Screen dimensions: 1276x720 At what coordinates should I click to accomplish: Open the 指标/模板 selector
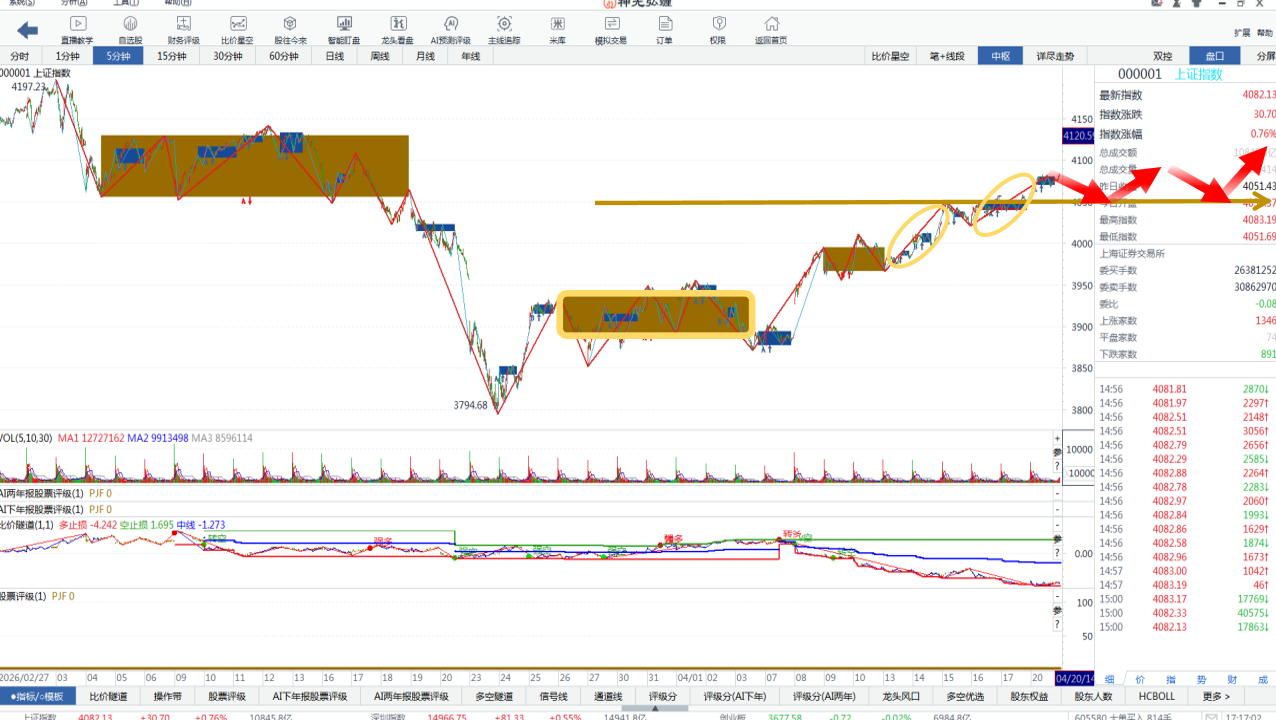[37, 696]
